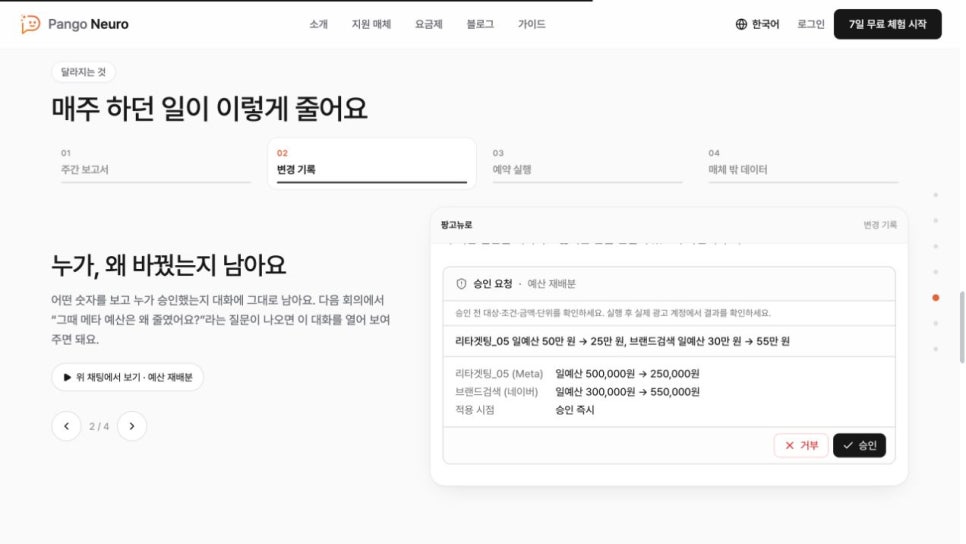Click the 누가, 왜 바꿨는지 남아요 heading

tap(169, 266)
